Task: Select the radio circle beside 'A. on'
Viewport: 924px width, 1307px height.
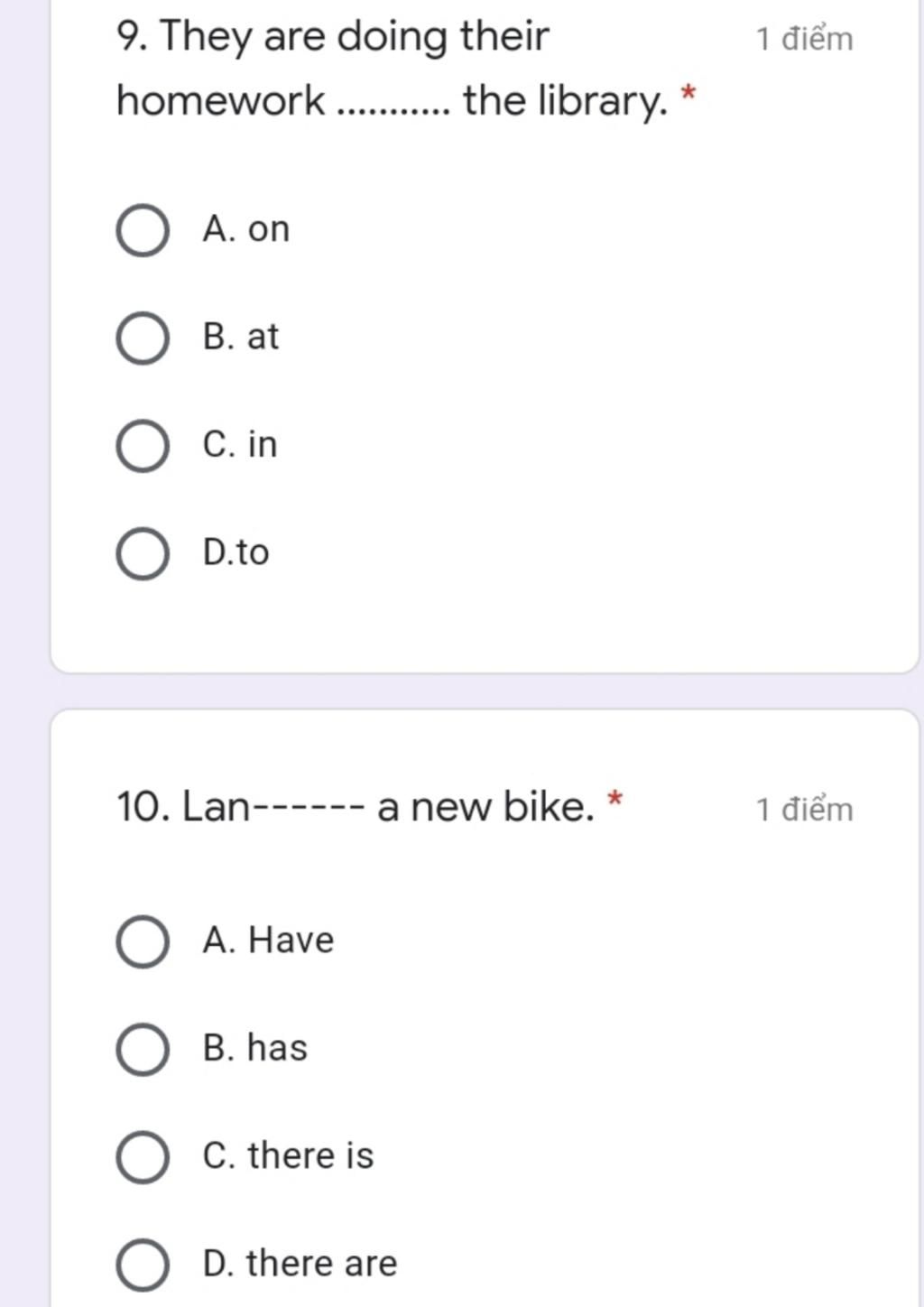Action: 143,231
